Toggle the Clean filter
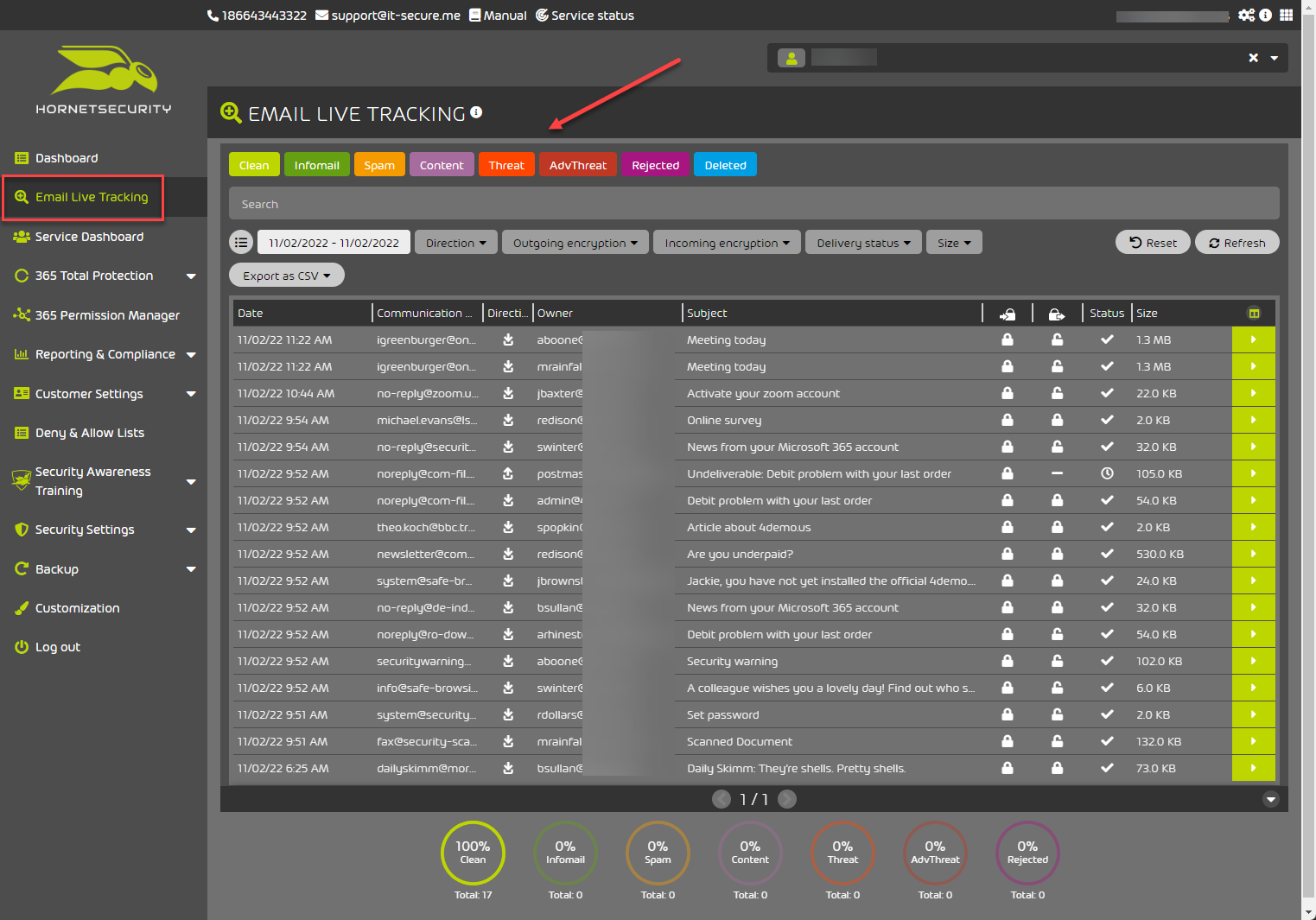 point(254,165)
